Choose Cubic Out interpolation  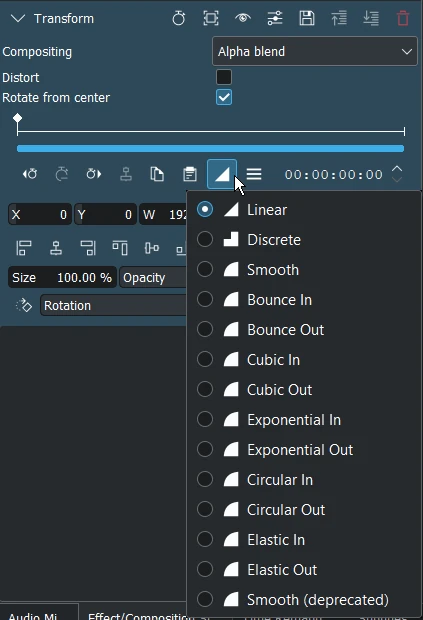pyautogui.click(x=304, y=390)
